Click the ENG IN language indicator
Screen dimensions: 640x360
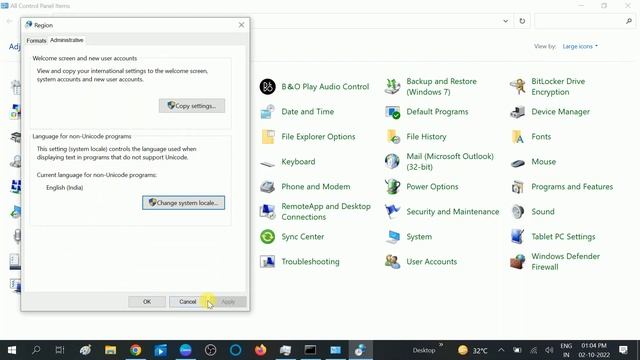point(566,350)
